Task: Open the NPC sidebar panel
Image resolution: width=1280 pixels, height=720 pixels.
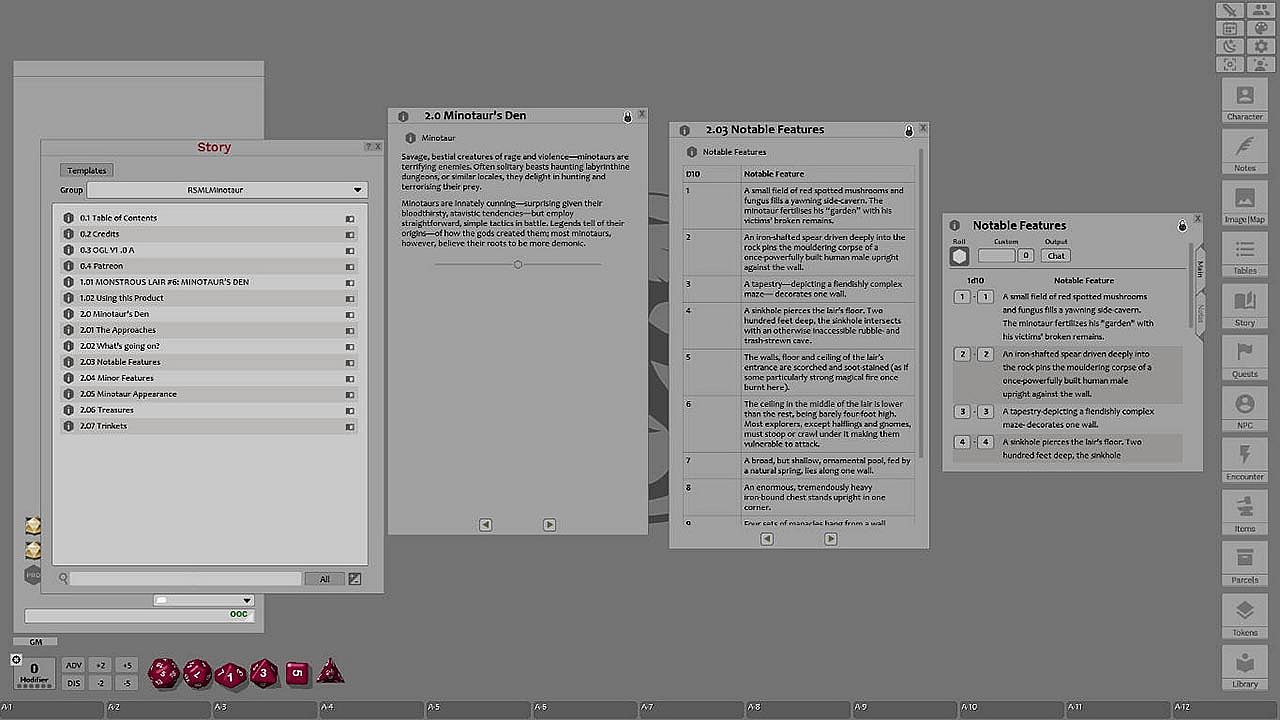Action: (1245, 410)
